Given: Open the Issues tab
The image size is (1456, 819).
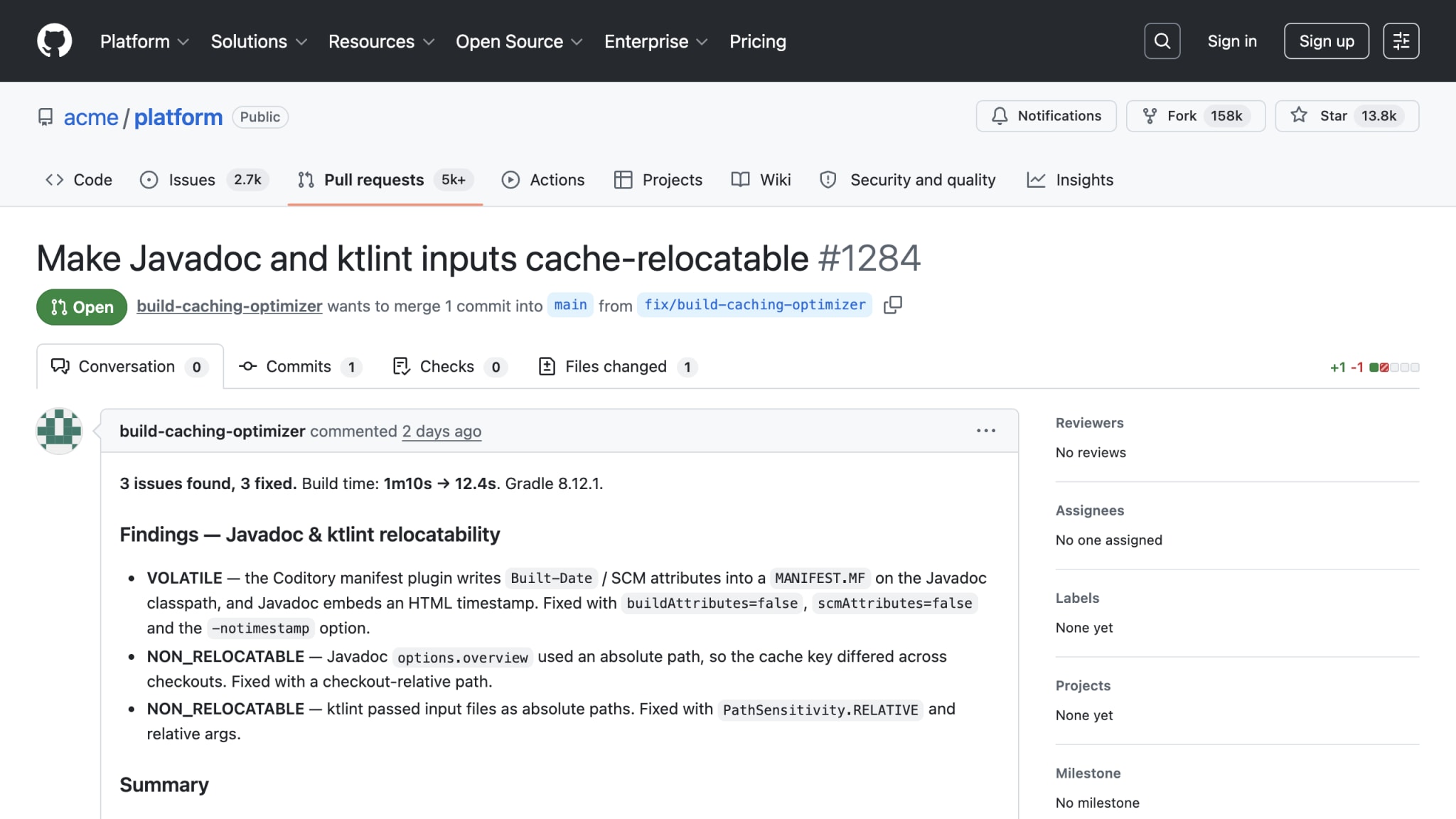Looking at the screenshot, I should [204, 180].
